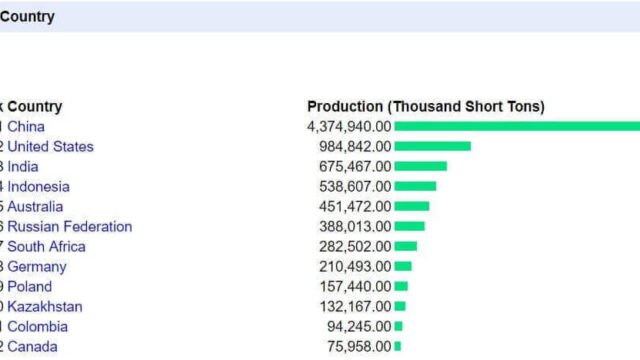Select the Australia link
This screenshot has width=640, height=360.
[35, 207]
